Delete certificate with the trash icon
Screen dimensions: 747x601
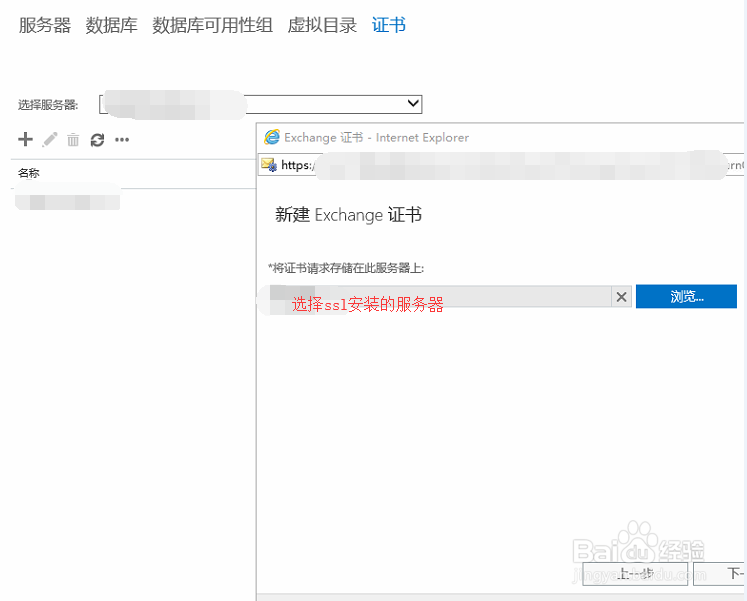pyautogui.click(x=73, y=140)
